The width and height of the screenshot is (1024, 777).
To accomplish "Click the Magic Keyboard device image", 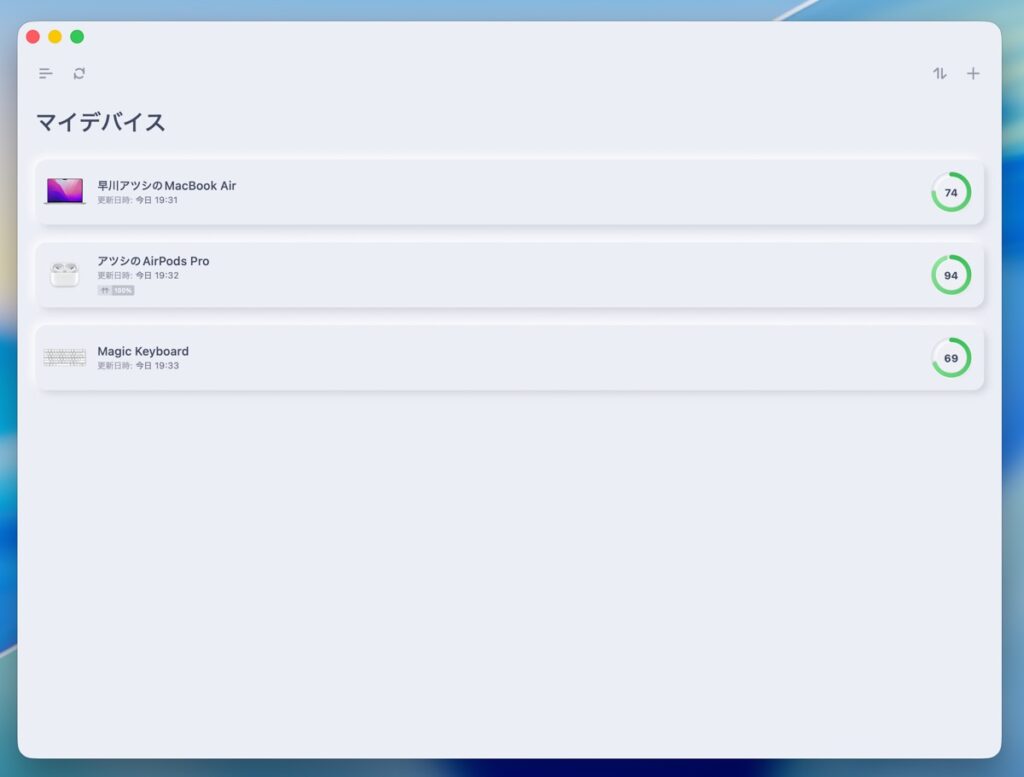I will coord(65,357).
